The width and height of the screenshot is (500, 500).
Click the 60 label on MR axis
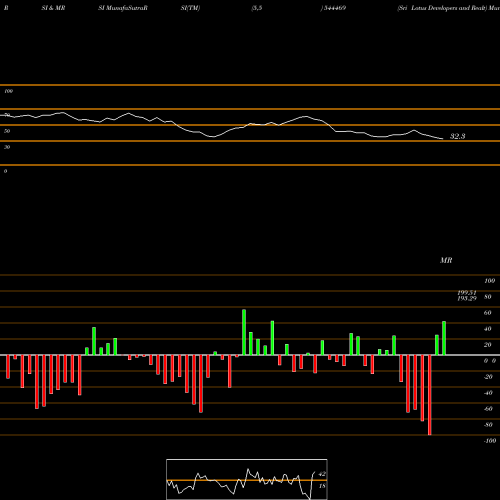click(x=488, y=313)
